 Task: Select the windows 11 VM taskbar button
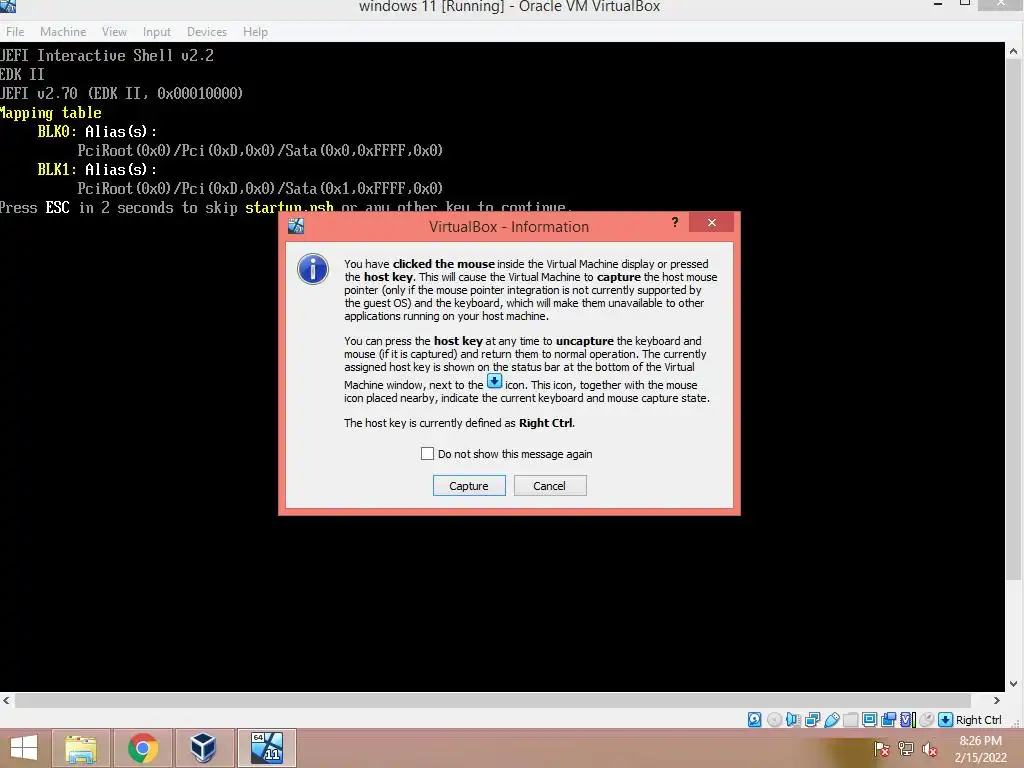tap(267, 748)
